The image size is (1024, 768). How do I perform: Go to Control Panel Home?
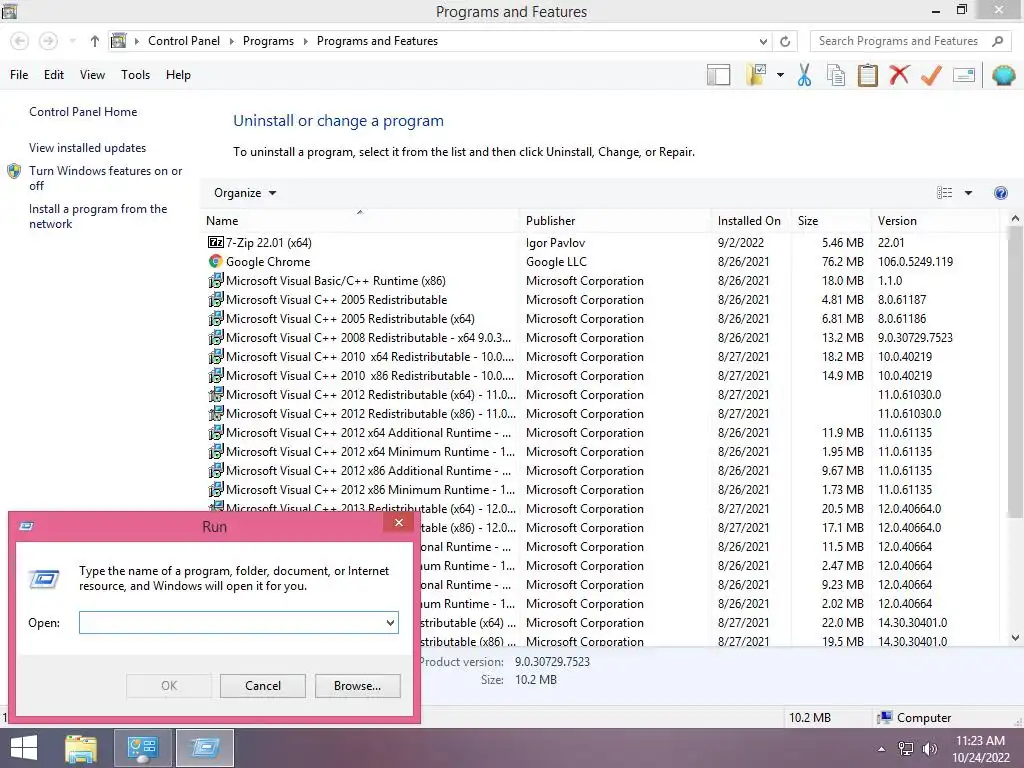tap(83, 112)
